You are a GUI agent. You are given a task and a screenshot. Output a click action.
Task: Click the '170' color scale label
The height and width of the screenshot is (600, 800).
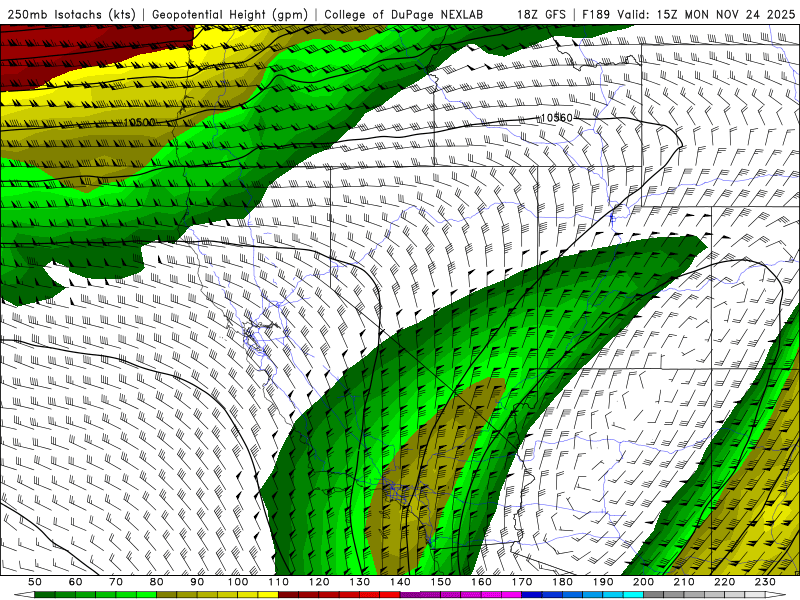[522, 582]
